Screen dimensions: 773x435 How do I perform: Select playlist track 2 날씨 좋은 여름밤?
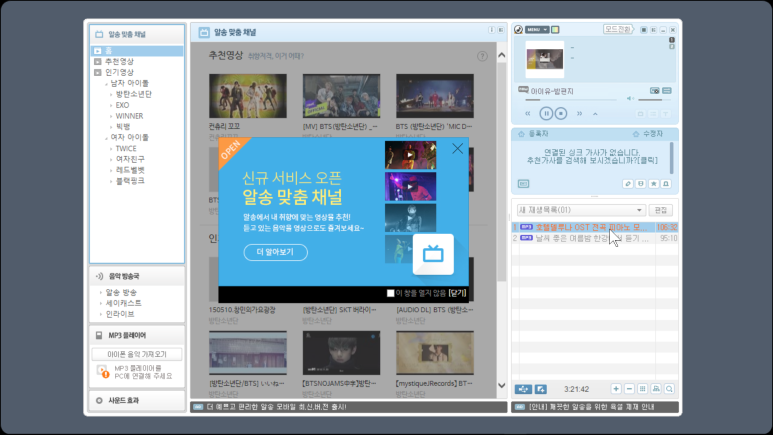pos(595,238)
